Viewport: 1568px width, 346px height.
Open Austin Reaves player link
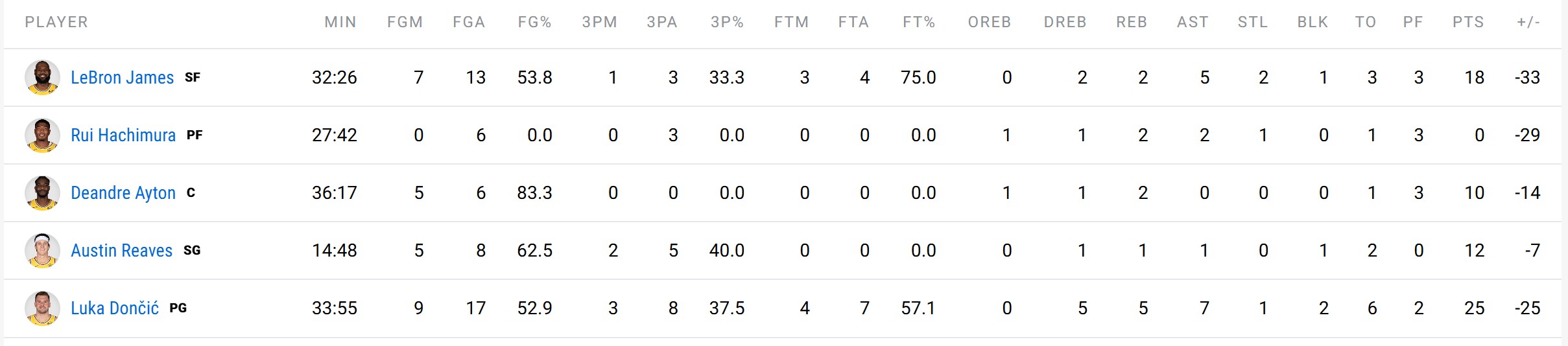(121, 251)
